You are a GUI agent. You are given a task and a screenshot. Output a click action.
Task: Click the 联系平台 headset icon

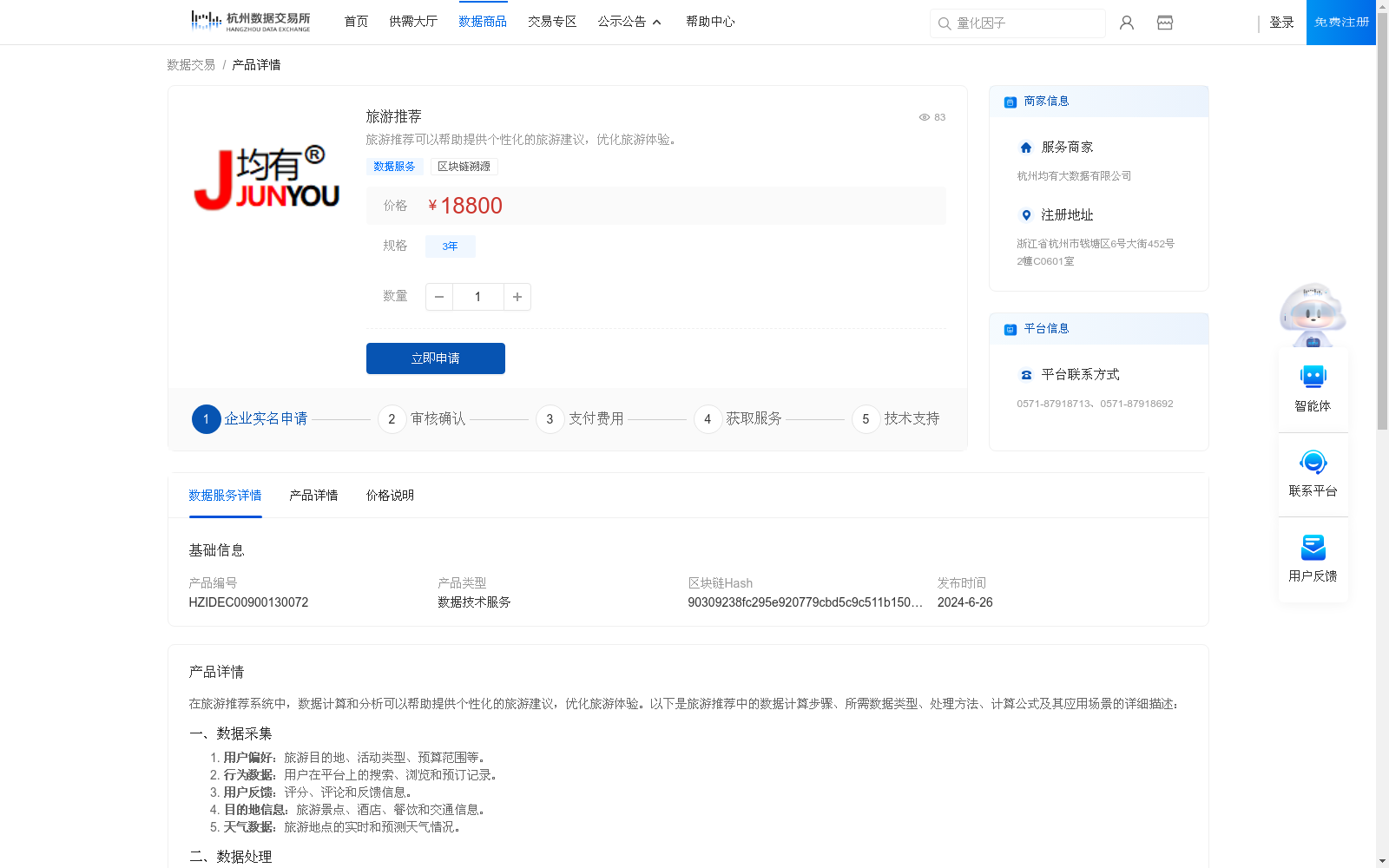tap(1313, 464)
